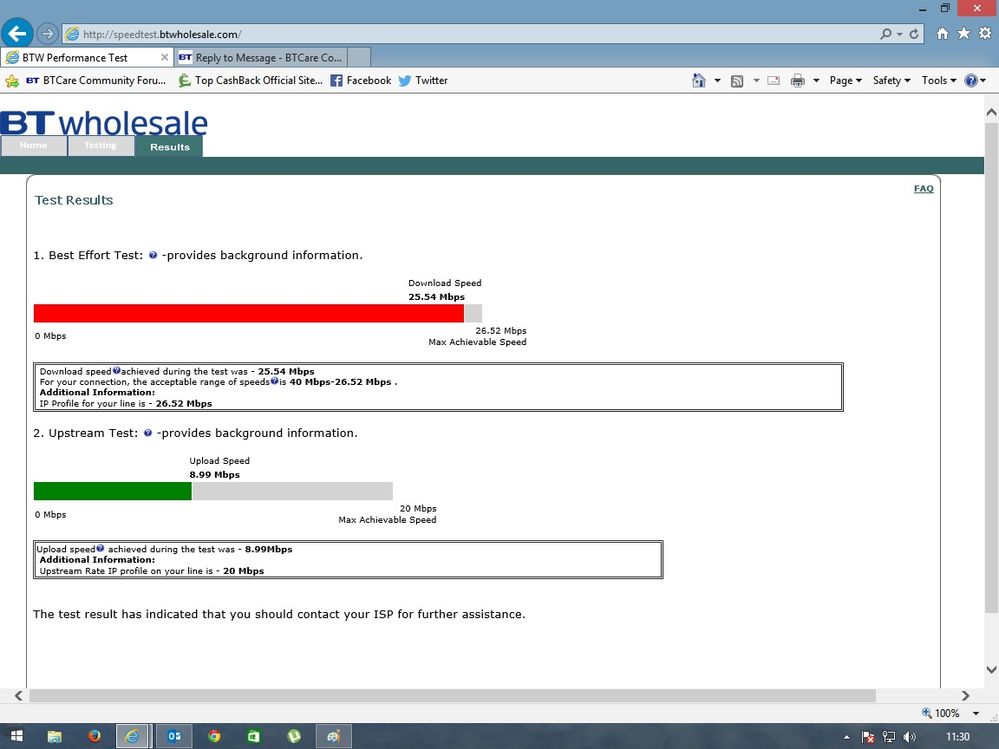
Task: Click the blue Help question mark icon in command bar
Action: [971, 80]
